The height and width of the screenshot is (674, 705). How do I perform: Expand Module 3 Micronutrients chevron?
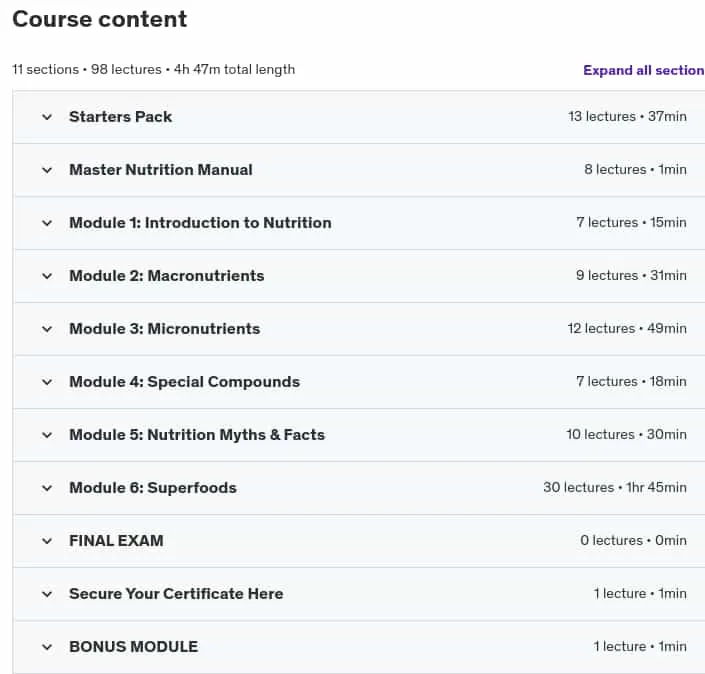click(47, 330)
